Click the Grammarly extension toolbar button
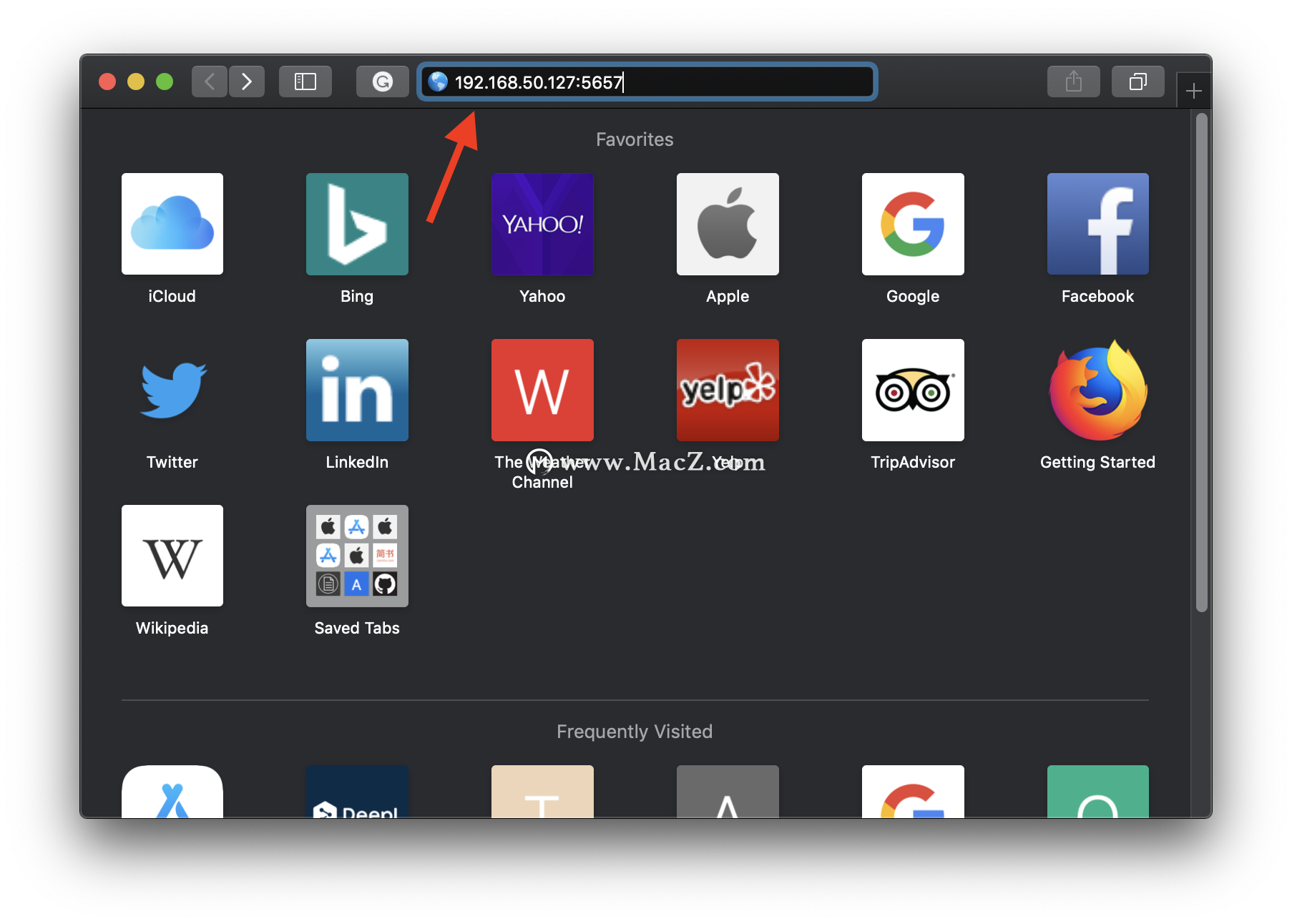This screenshot has width=1292, height=924. pos(383,82)
